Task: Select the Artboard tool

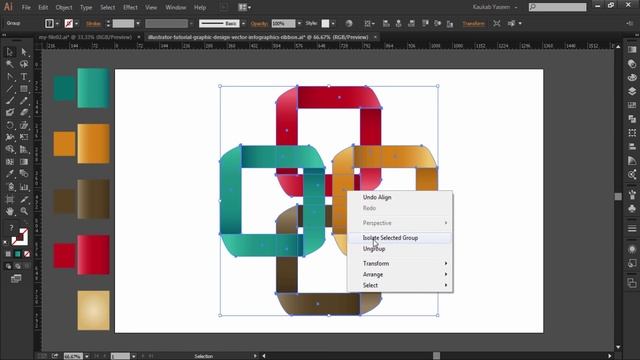Action: [x=10, y=199]
